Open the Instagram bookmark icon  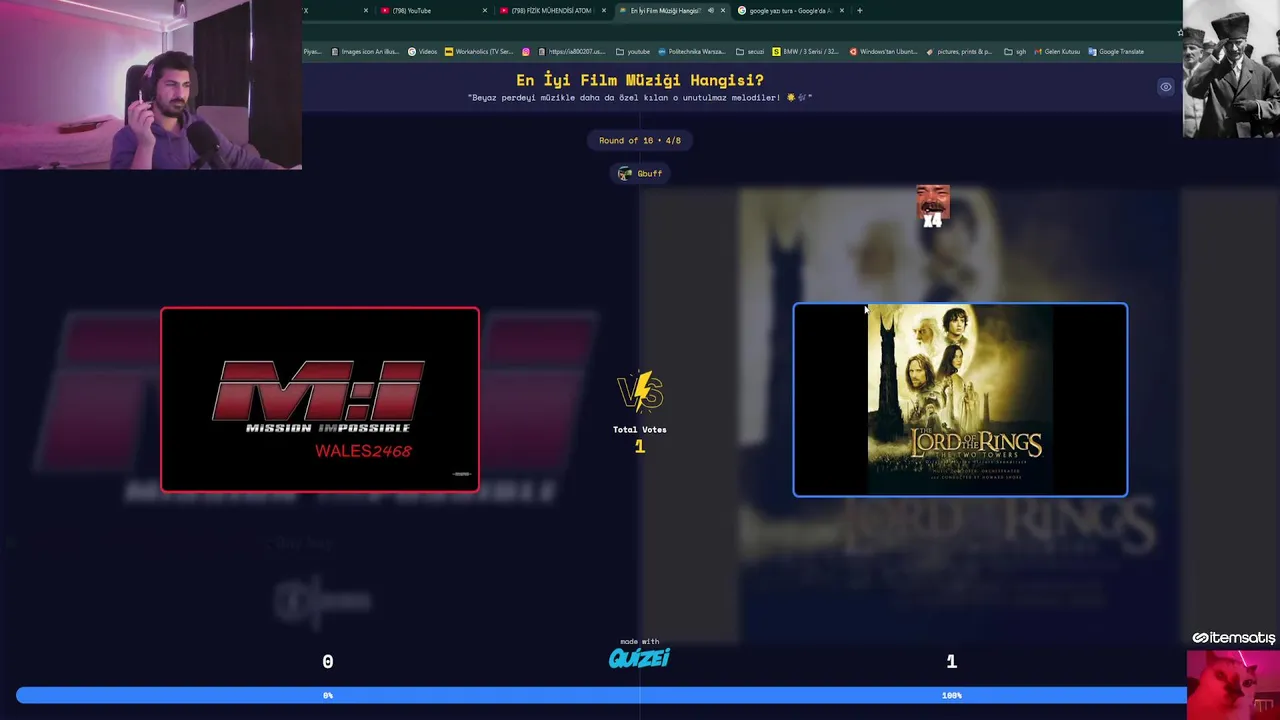pos(526,52)
